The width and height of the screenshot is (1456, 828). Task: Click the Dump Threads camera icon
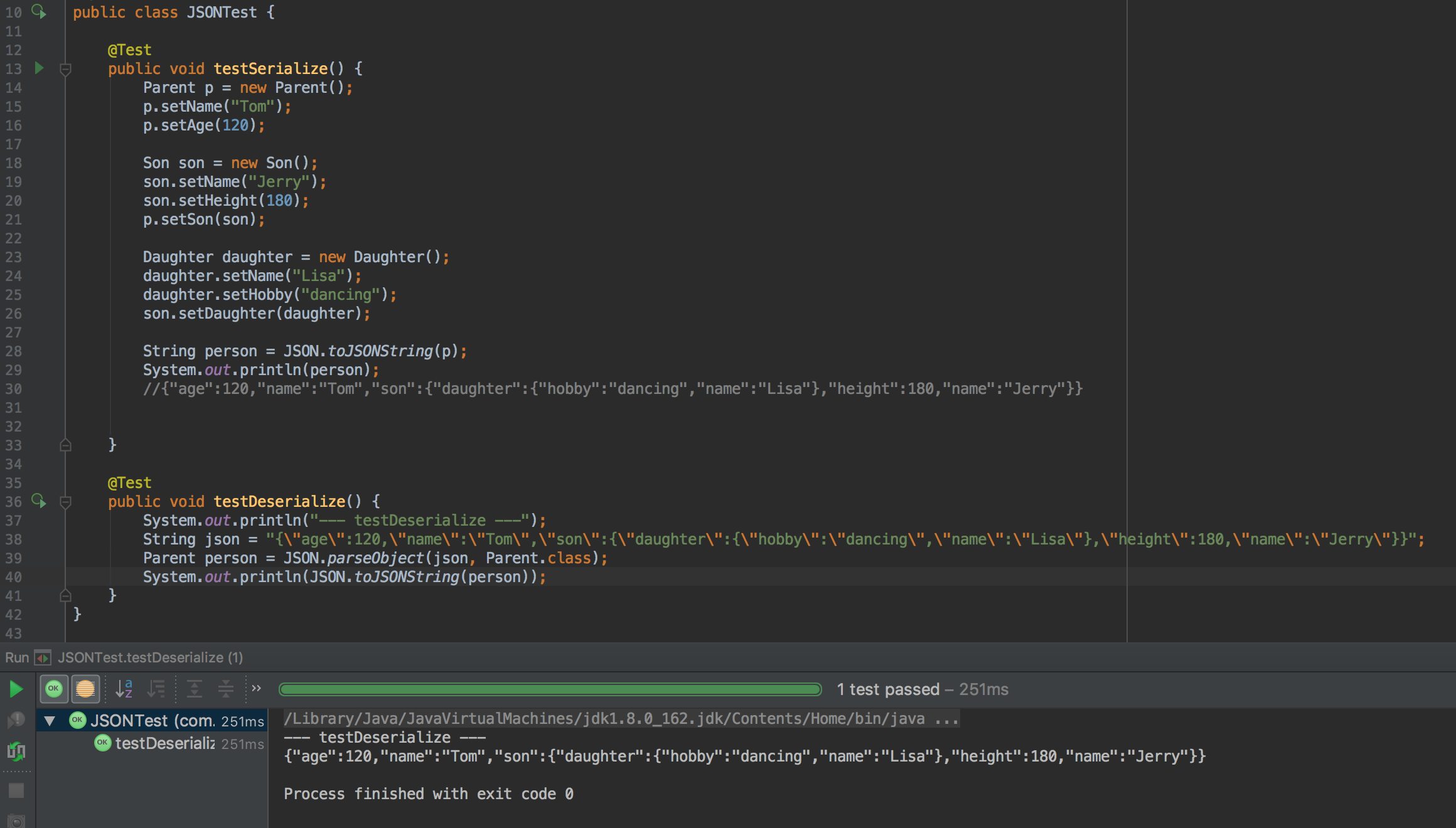pos(16,820)
